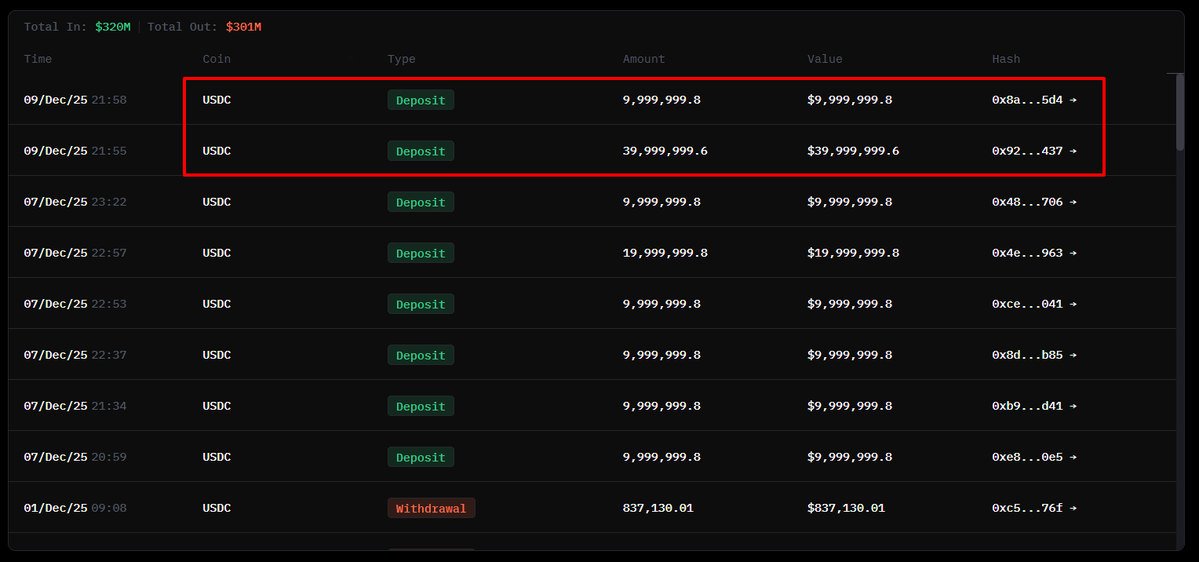
Task: Open transaction hash link 0xe8...0e5
Action: pos(1034,457)
